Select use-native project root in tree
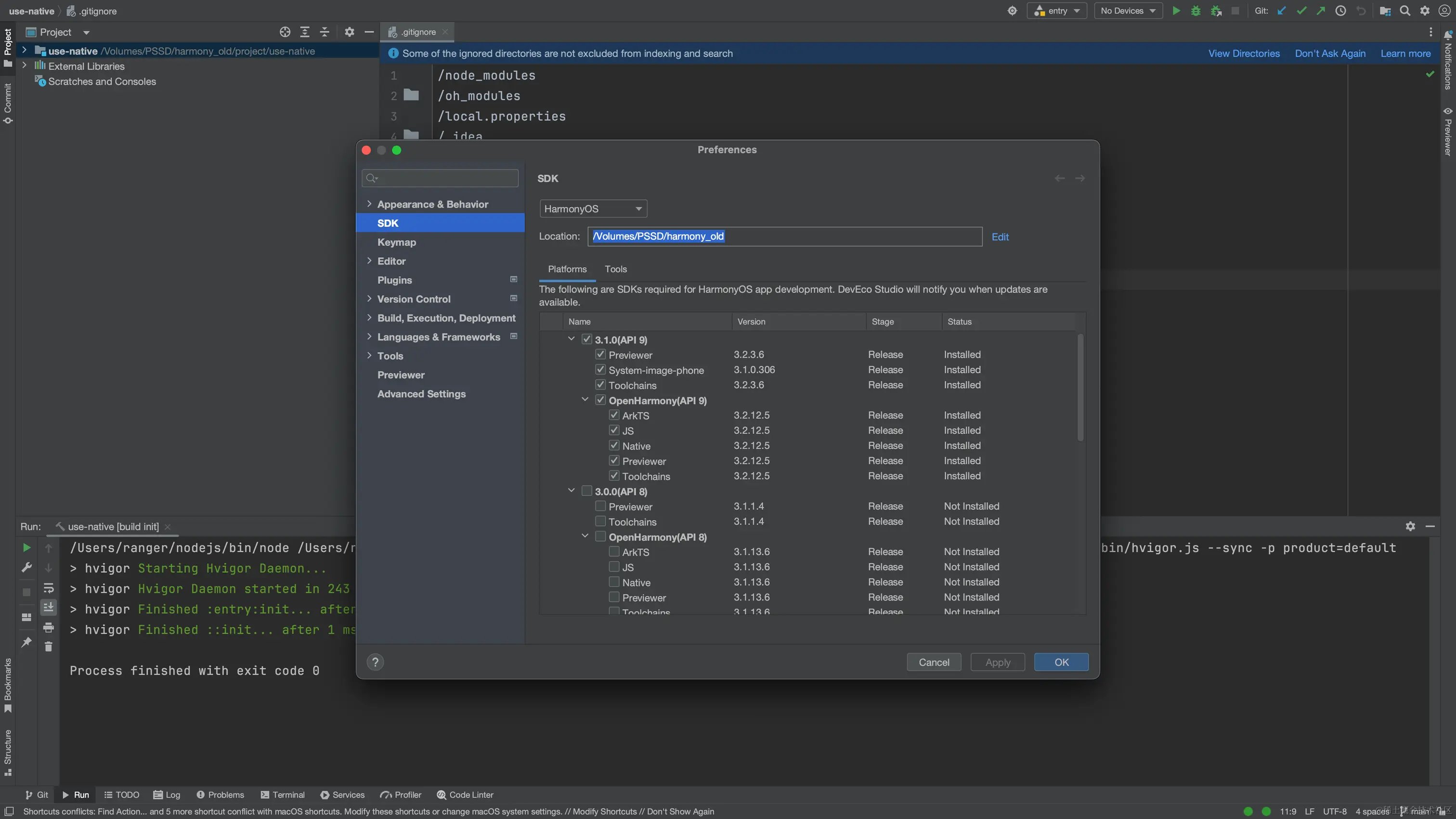 198,51
